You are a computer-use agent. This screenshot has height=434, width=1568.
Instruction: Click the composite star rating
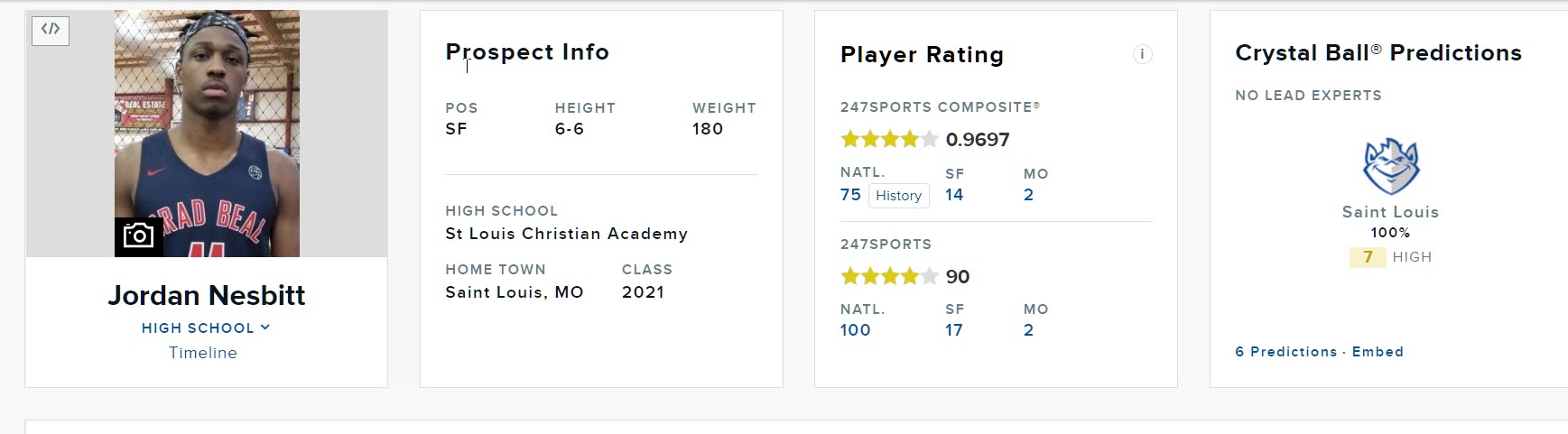pos(889,139)
